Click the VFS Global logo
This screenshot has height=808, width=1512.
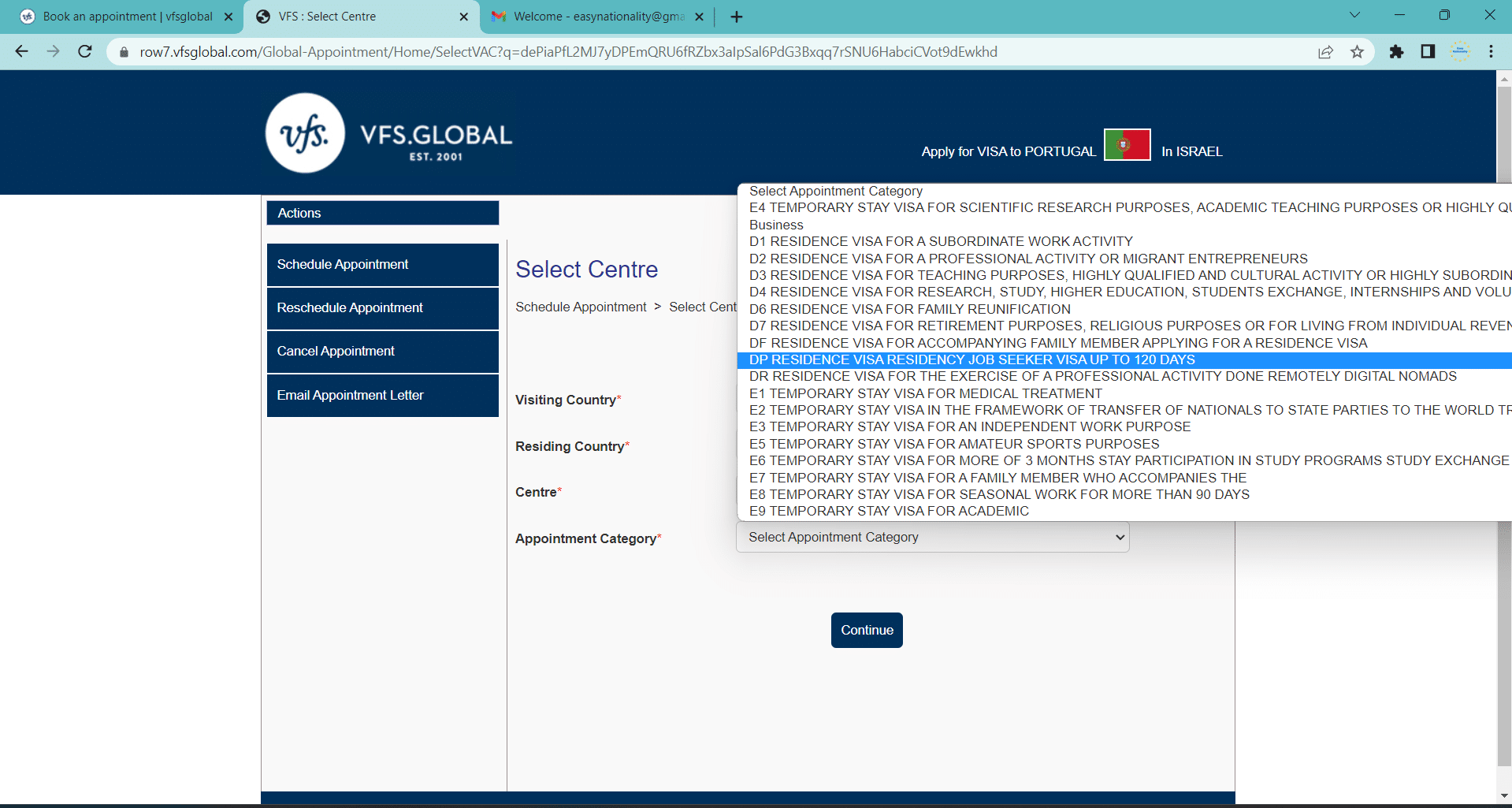(389, 133)
